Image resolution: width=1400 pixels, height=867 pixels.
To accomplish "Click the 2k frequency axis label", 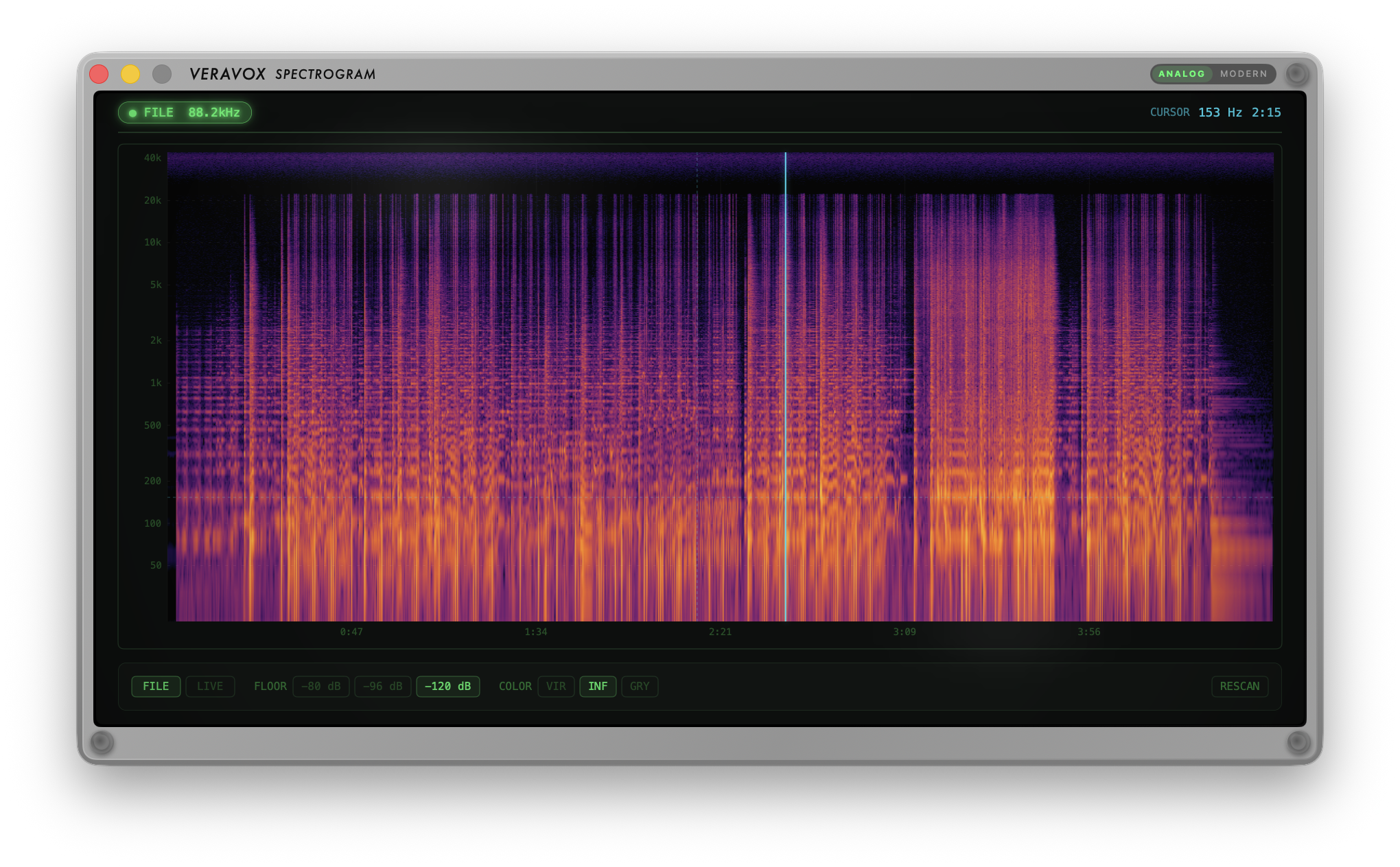I will [x=156, y=340].
